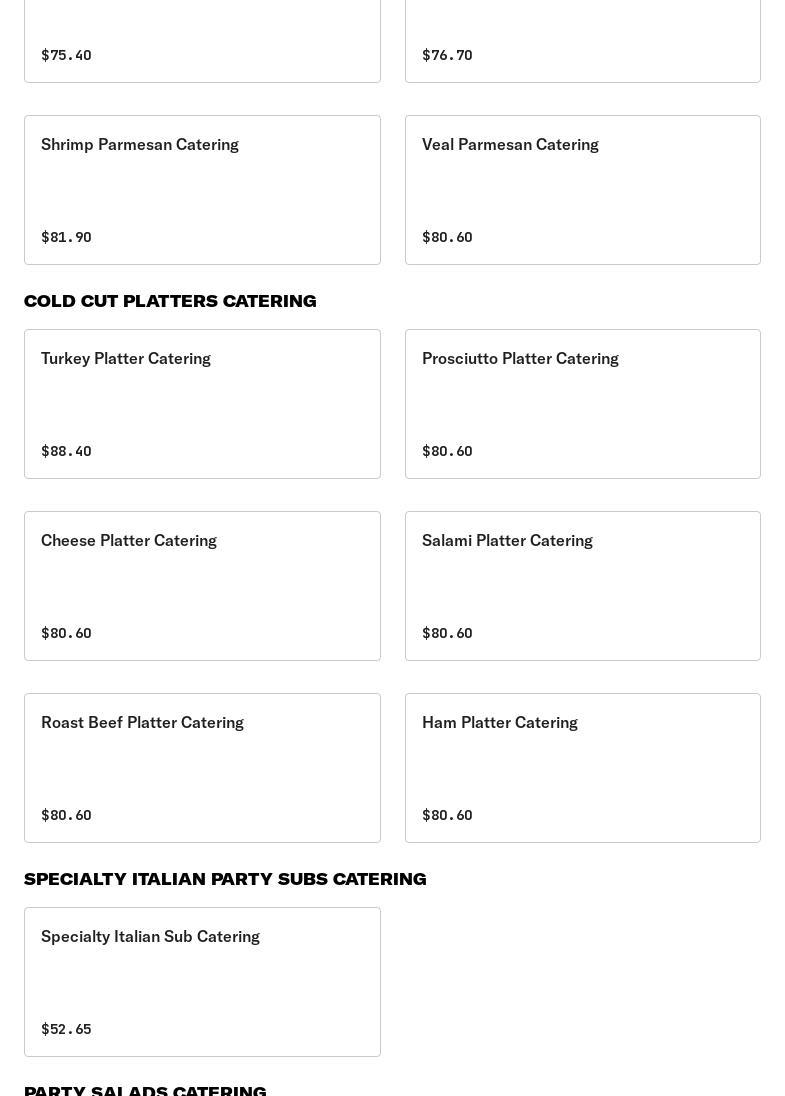Open the Roast Beef Platter Catering card

(x=202, y=767)
